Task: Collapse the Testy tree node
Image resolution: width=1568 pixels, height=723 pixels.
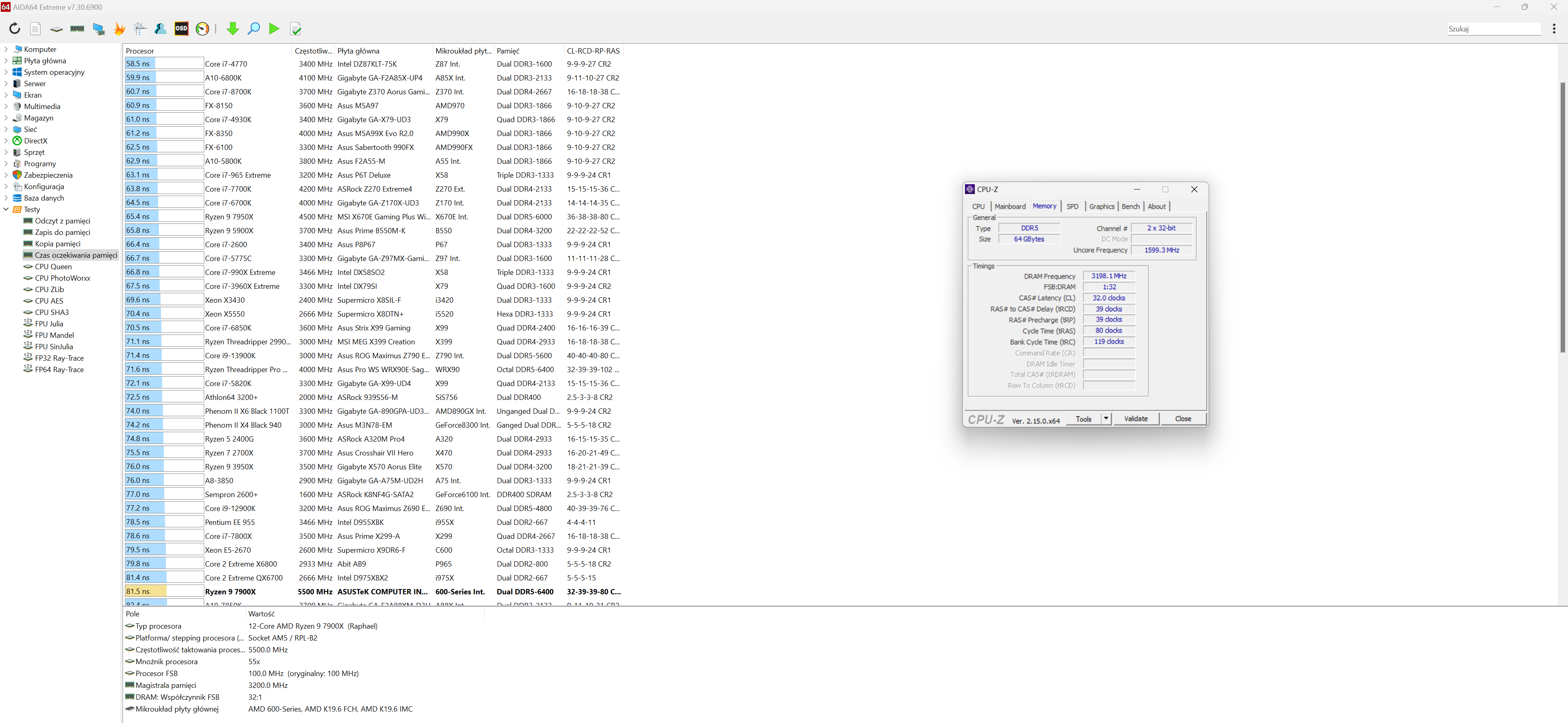Action: (x=6, y=210)
